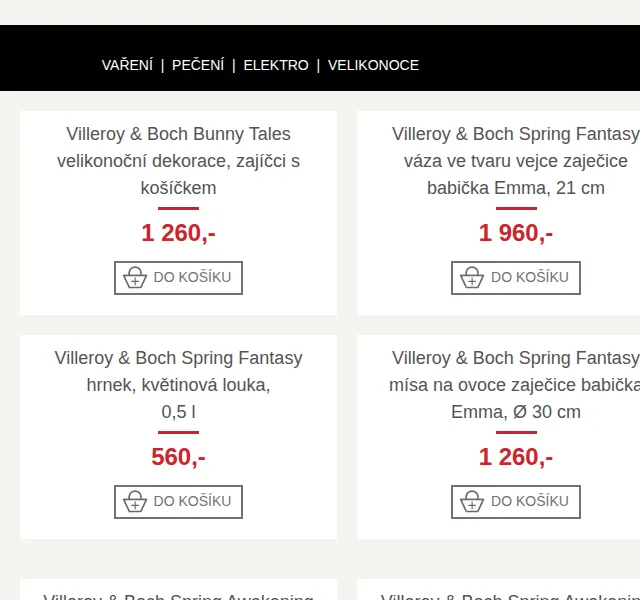Image resolution: width=640 pixels, height=600 pixels.
Task: Select ELEKTRO in the black navigation bar
Action: pyautogui.click(x=276, y=65)
